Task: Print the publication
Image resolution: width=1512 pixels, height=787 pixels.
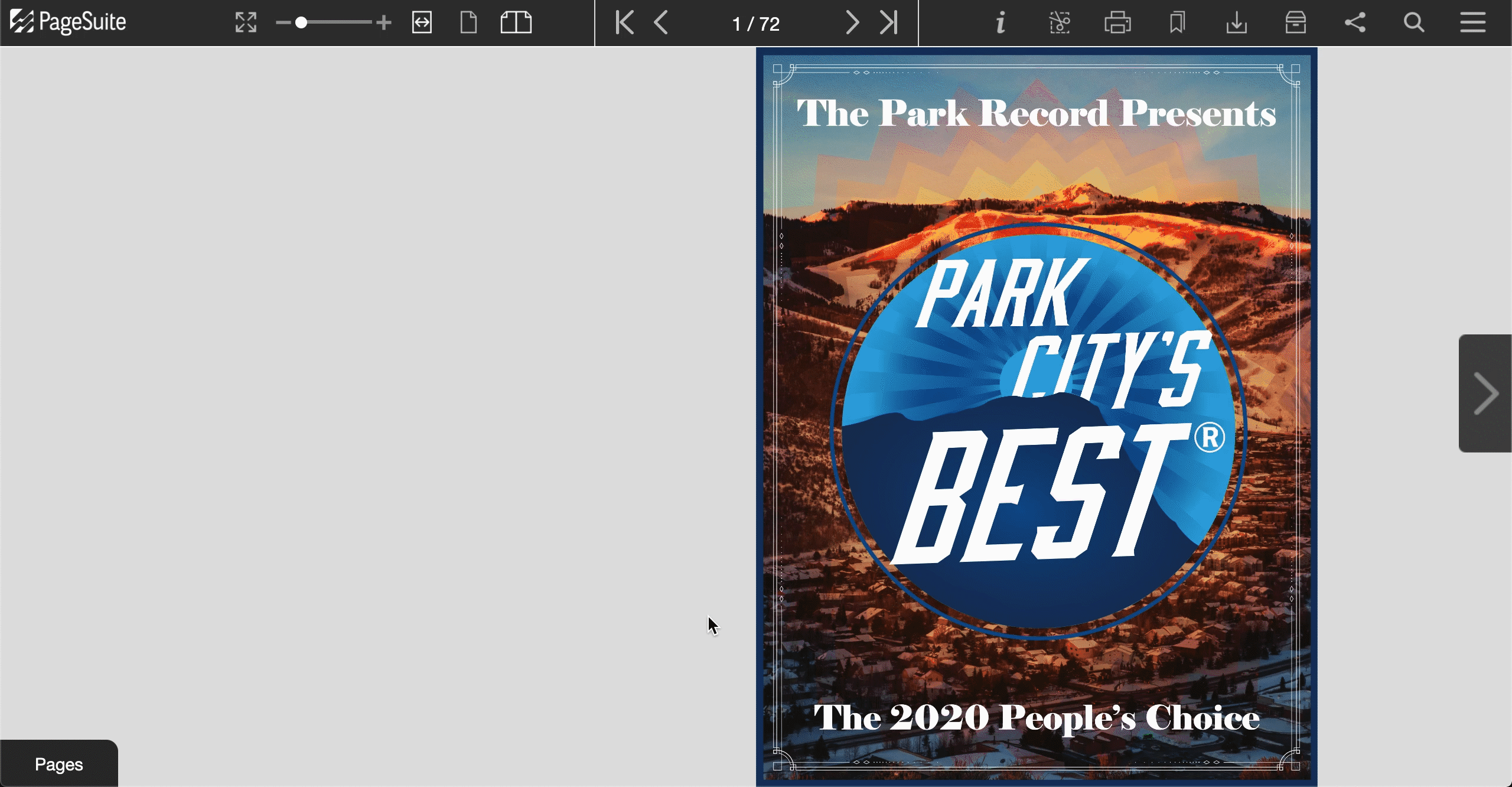Action: (1118, 23)
